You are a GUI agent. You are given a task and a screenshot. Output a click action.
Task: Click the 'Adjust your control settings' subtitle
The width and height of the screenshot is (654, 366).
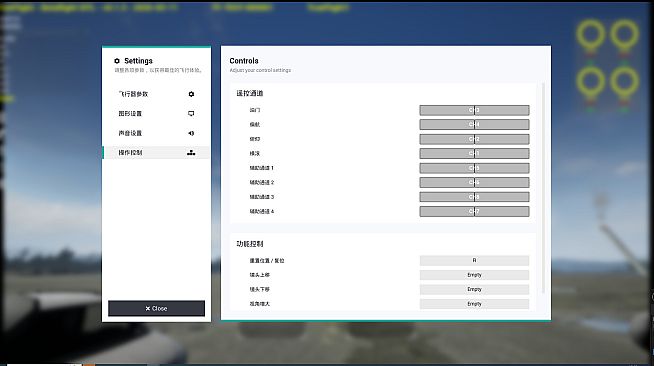coord(260,70)
